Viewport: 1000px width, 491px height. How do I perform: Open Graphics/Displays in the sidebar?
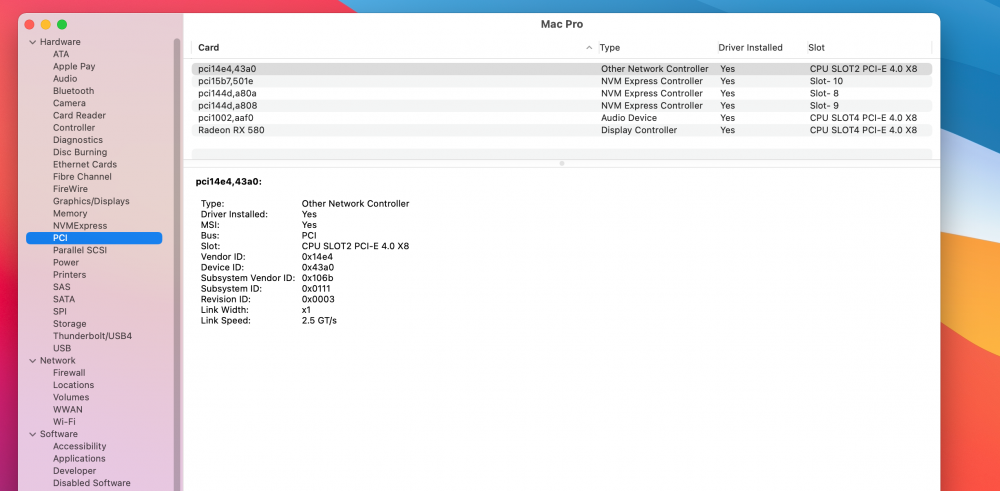coord(91,201)
